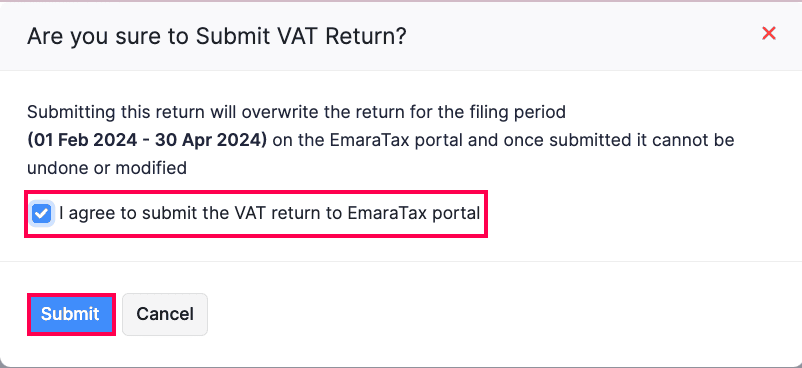Image resolution: width=802 pixels, height=368 pixels.
Task: Select the bold filing period '01 Feb 2024 - 30 Apr 2024'
Action: click(x=147, y=140)
